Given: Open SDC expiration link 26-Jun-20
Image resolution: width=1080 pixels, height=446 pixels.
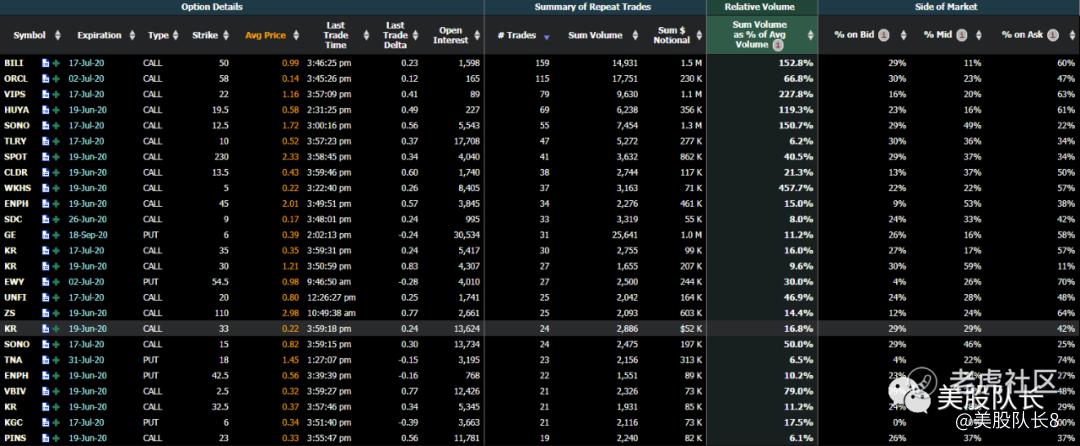Looking at the screenshot, I should pos(86,219).
